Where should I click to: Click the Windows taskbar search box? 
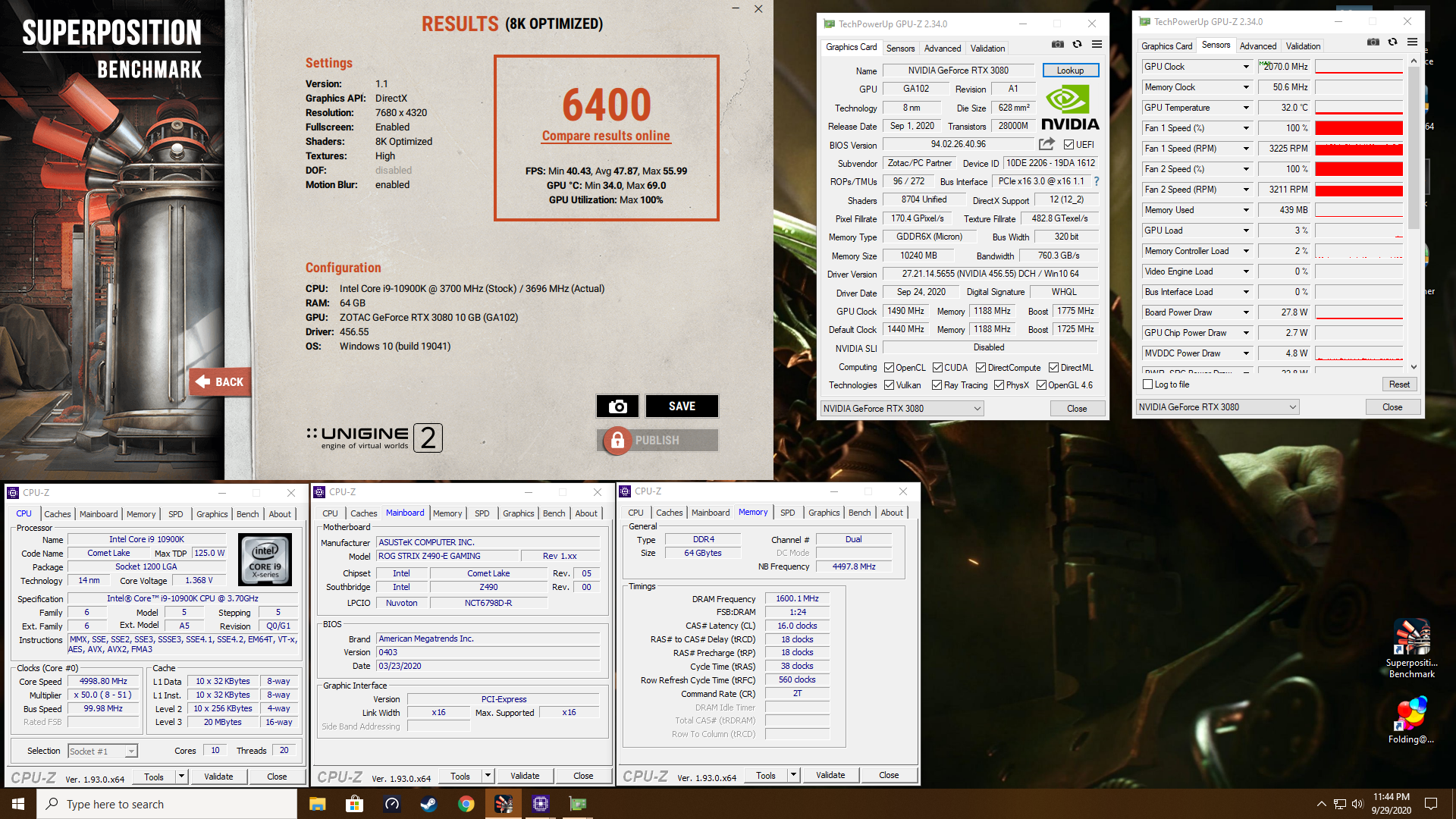167,804
